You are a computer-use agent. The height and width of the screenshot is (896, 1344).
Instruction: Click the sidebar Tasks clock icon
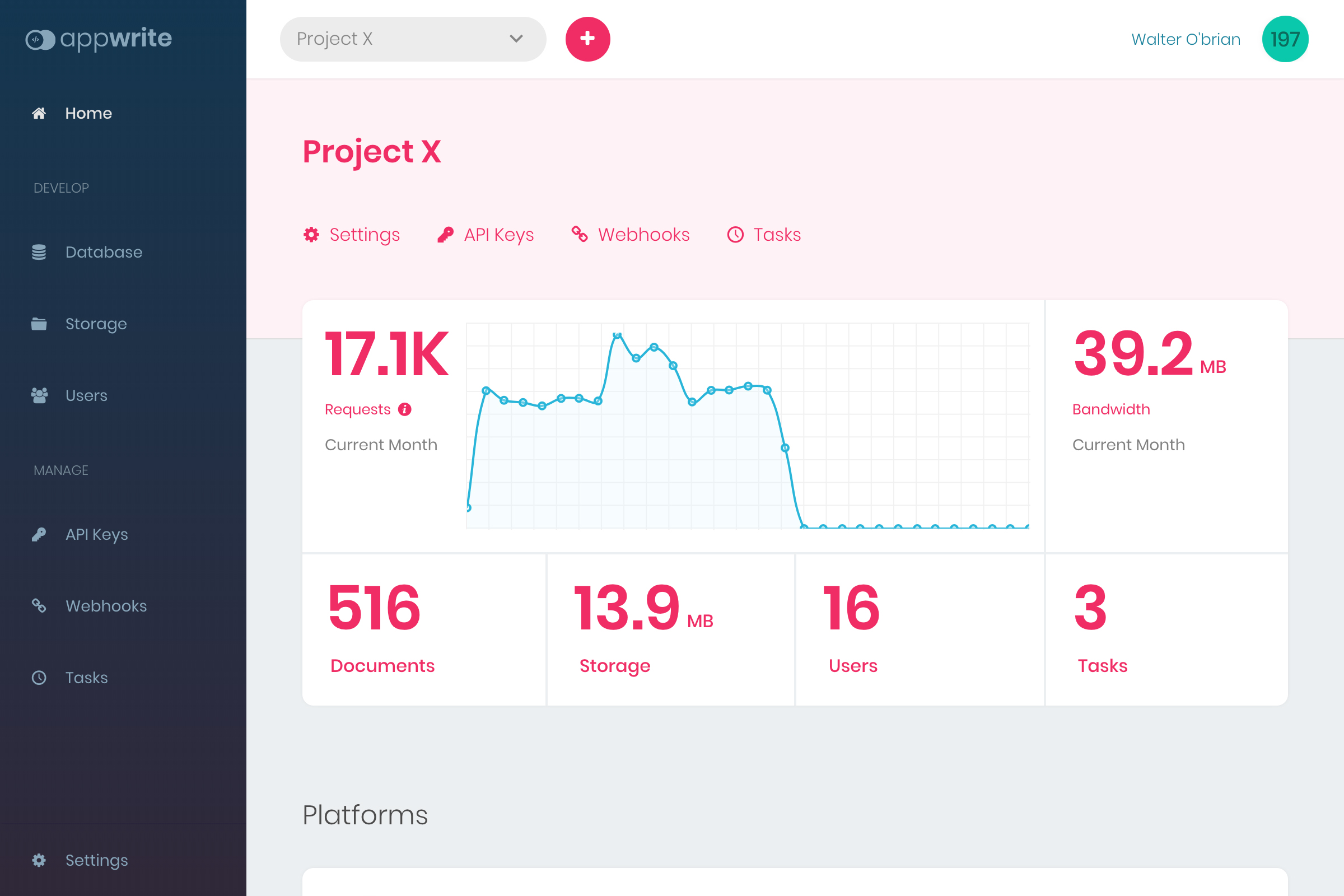[x=39, y=678]
